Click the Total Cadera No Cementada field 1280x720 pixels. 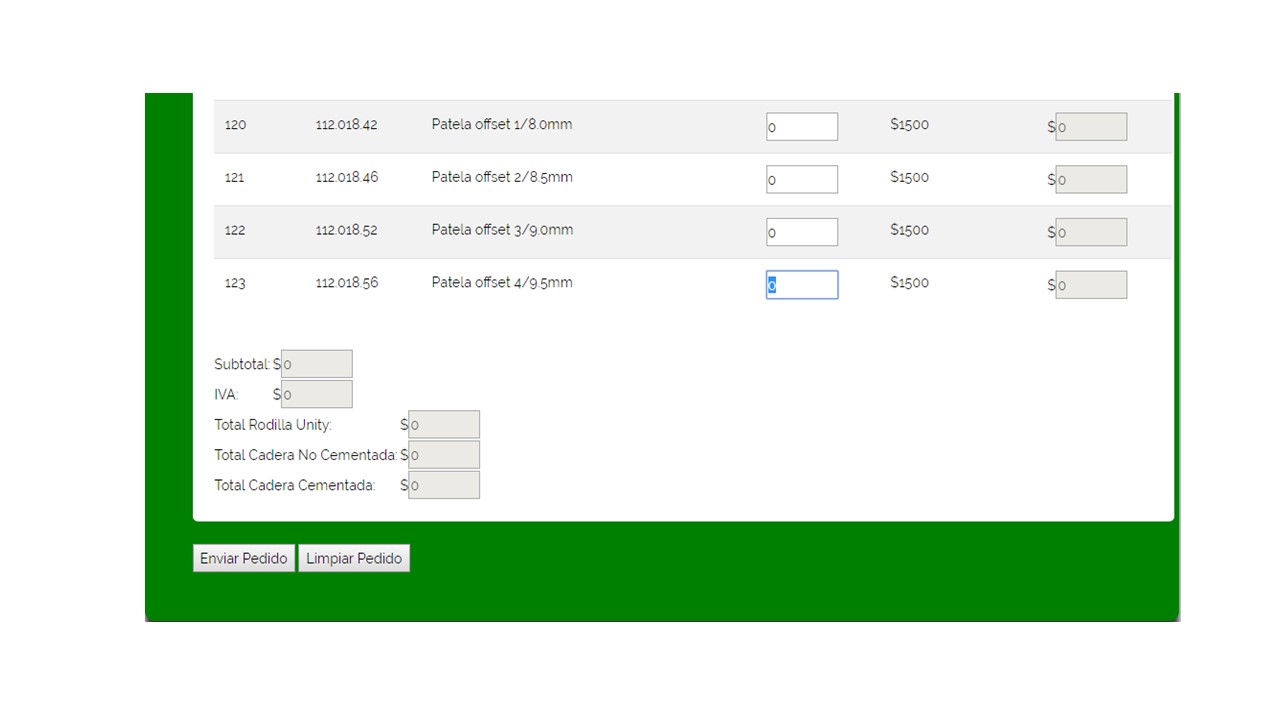coord(444,455)
